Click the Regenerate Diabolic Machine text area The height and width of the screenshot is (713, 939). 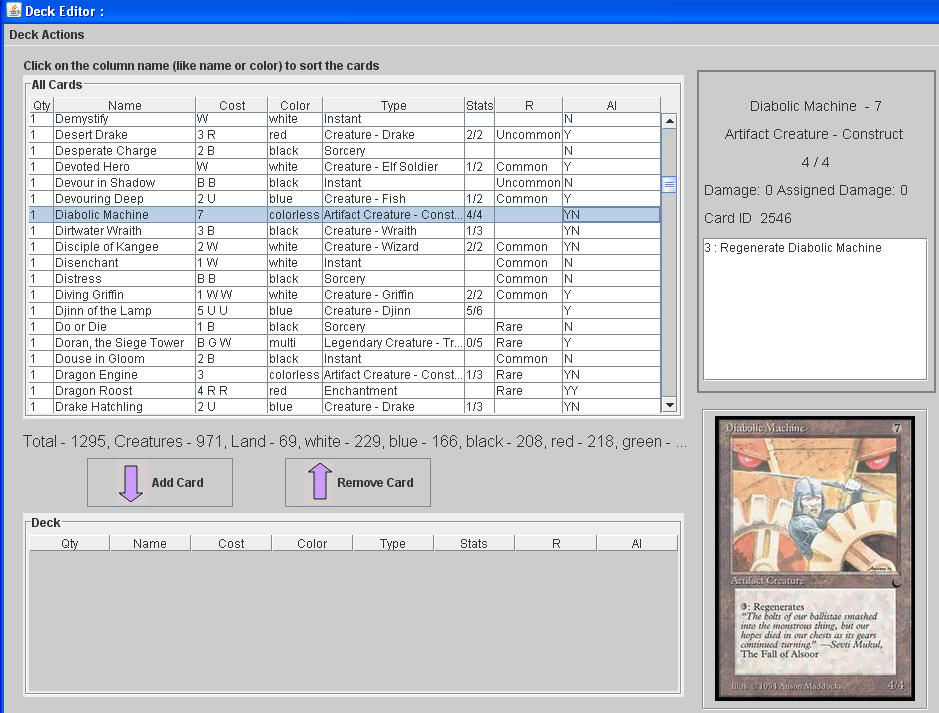click(814, 308)
